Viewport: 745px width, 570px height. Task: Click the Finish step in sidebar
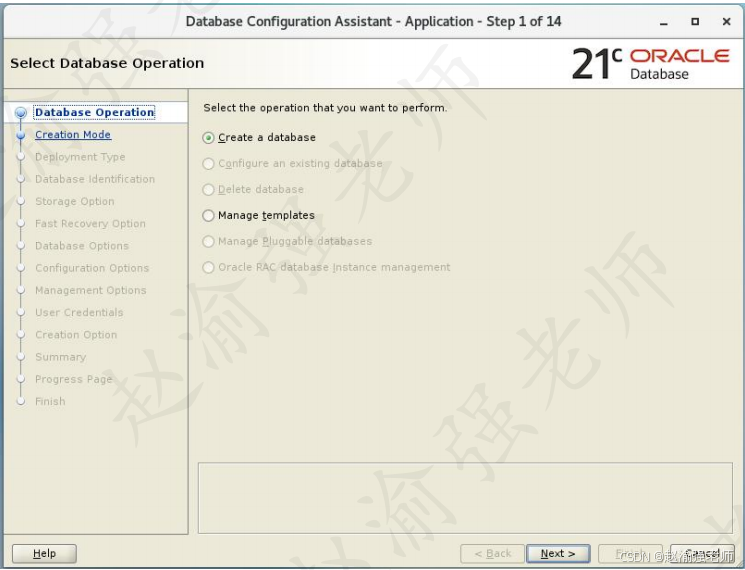(50, 401)
